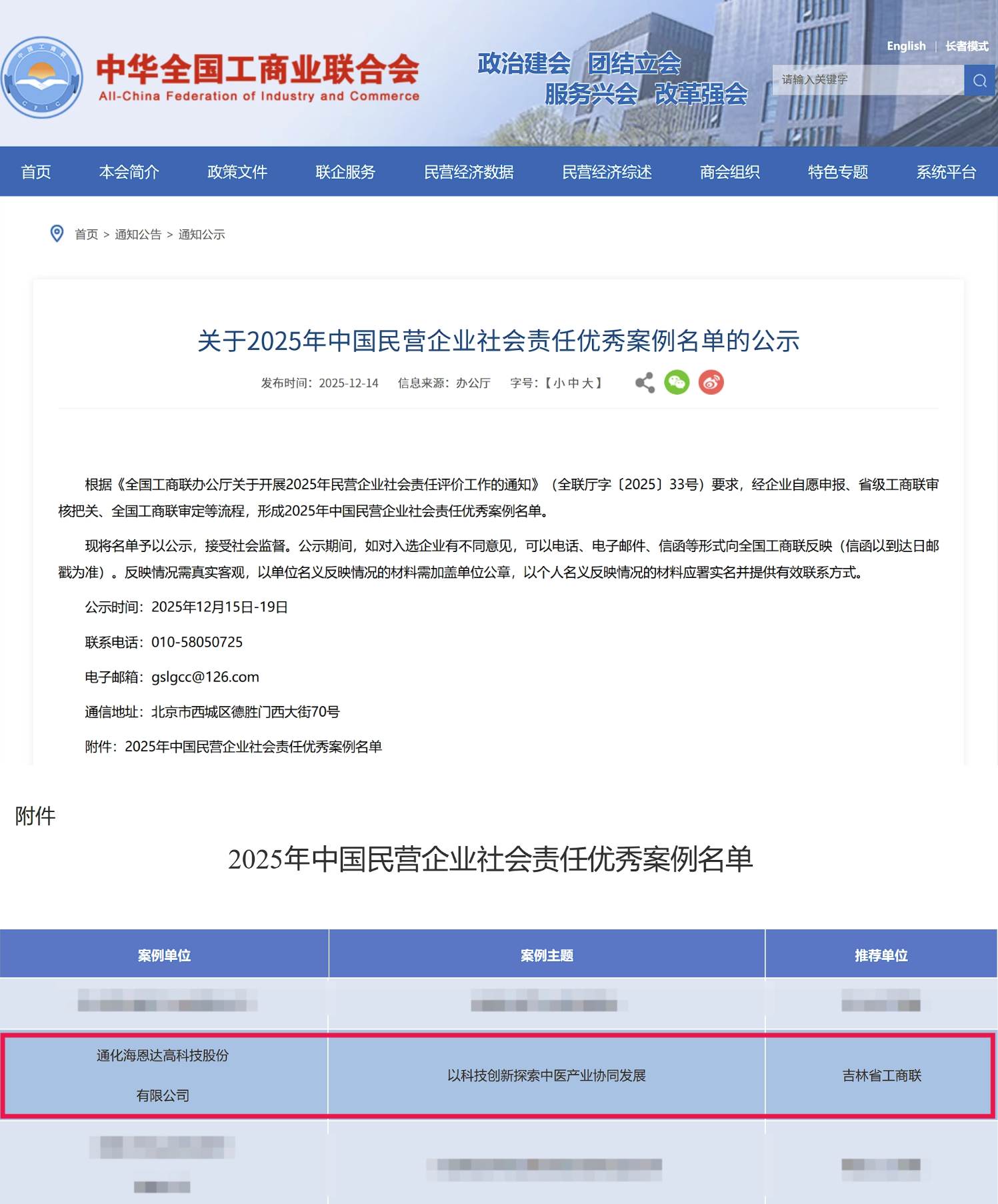The height and width of the screenshot is (1204, 998).
Task: Switch to 长者模式 elder mode
Action: click(966, 46)
